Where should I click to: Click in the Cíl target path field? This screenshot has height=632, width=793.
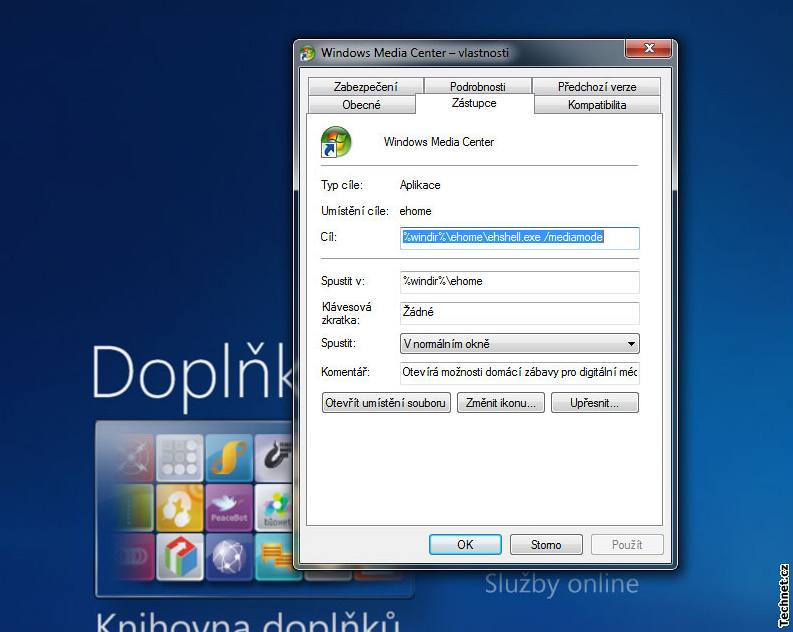click(519, 238)
